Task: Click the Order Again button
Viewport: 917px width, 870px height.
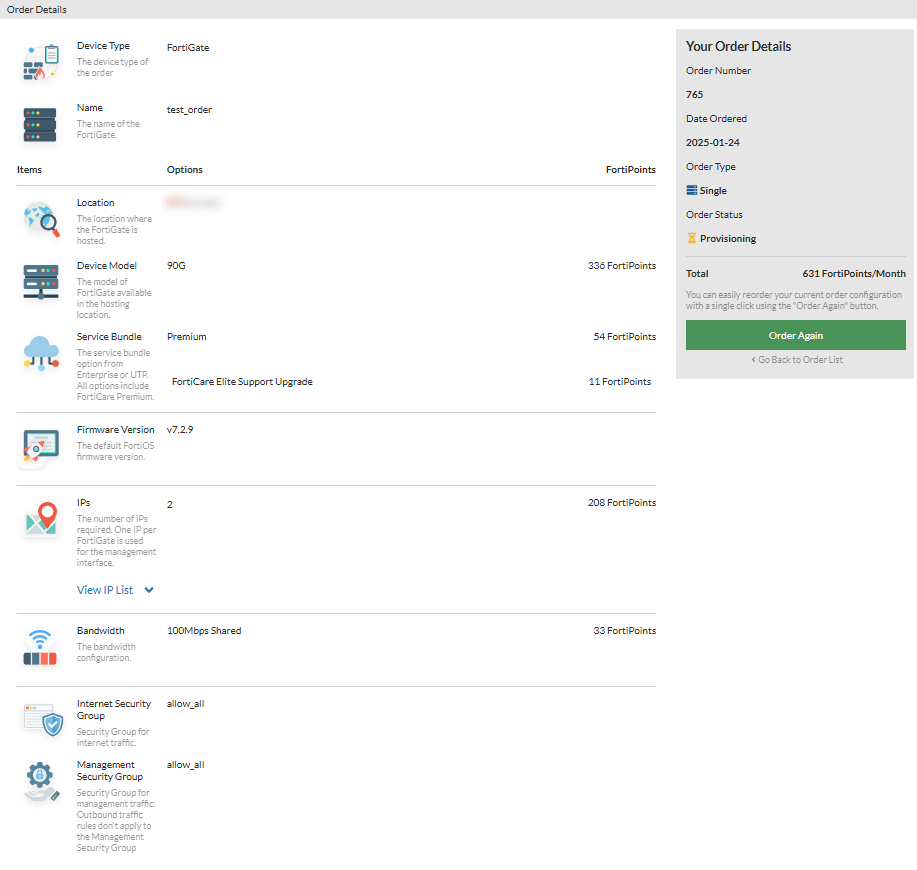Action: click(795, 335)
